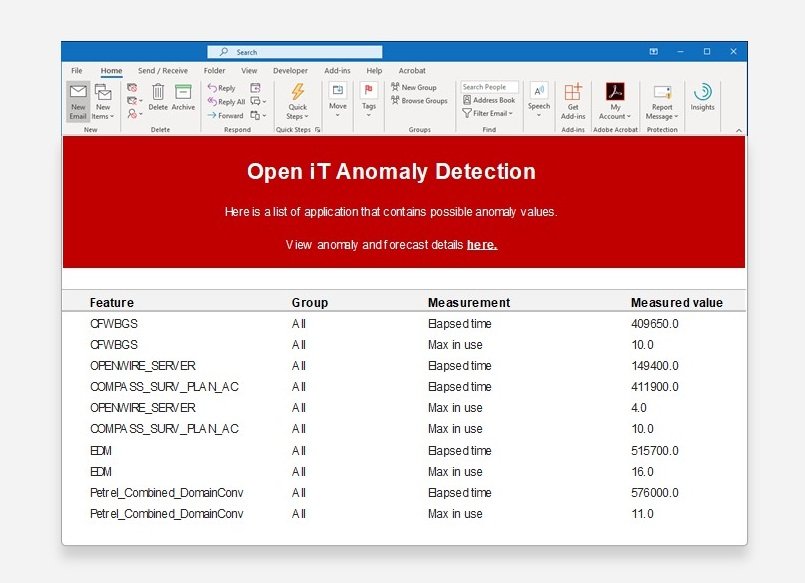Click the Get Add-ins icon
Image resolution: width=805 pixels, height=583 pixels.
(x=573, y=91)
